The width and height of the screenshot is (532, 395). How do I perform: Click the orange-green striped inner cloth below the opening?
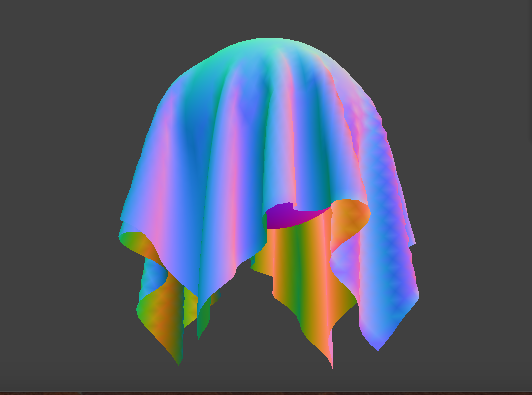coord(299,271)
